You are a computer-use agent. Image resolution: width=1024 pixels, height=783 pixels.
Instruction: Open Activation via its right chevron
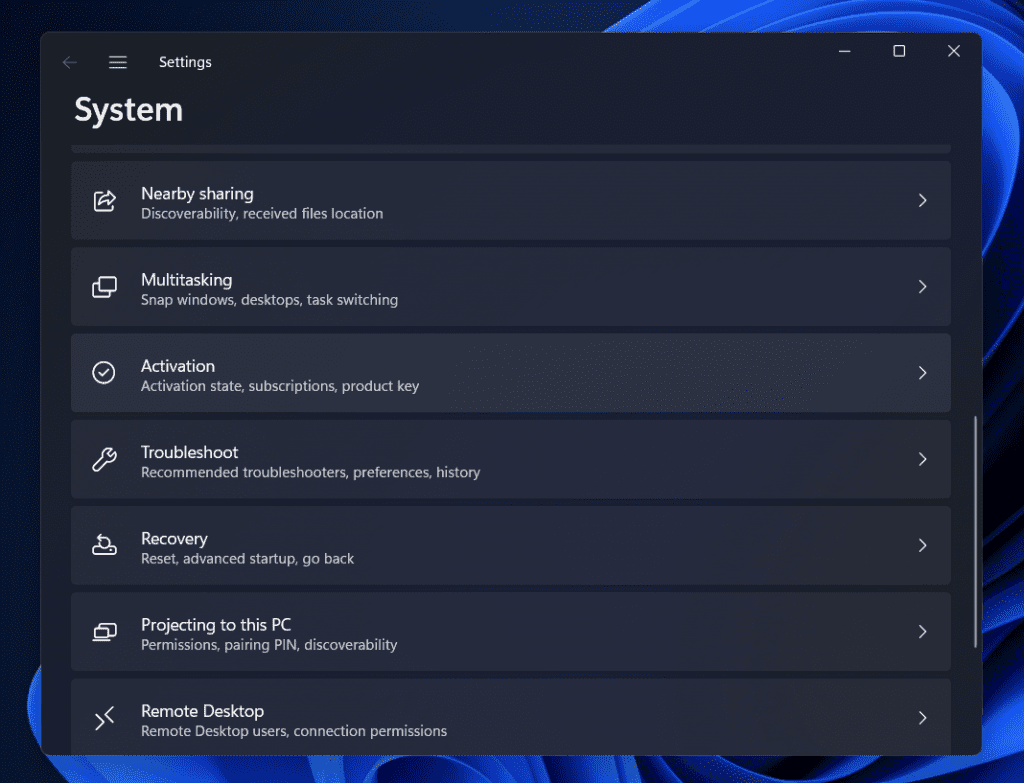(922, 373)
